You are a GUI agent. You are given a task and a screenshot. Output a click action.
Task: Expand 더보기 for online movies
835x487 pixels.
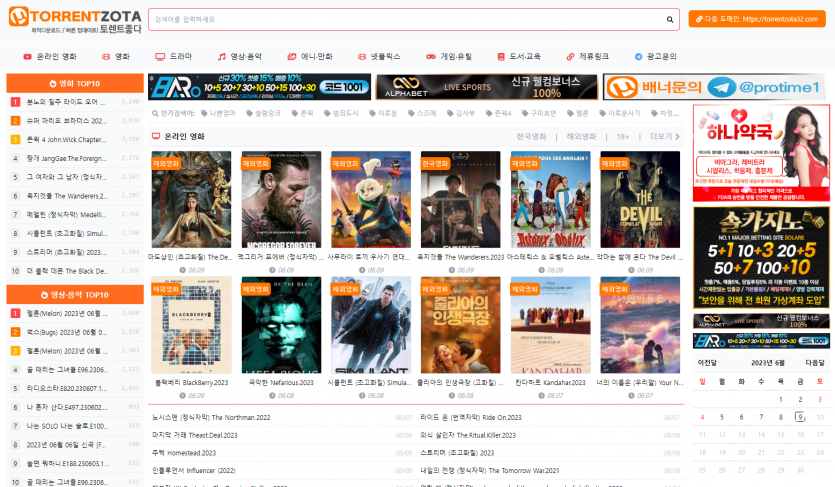point(665,137)
